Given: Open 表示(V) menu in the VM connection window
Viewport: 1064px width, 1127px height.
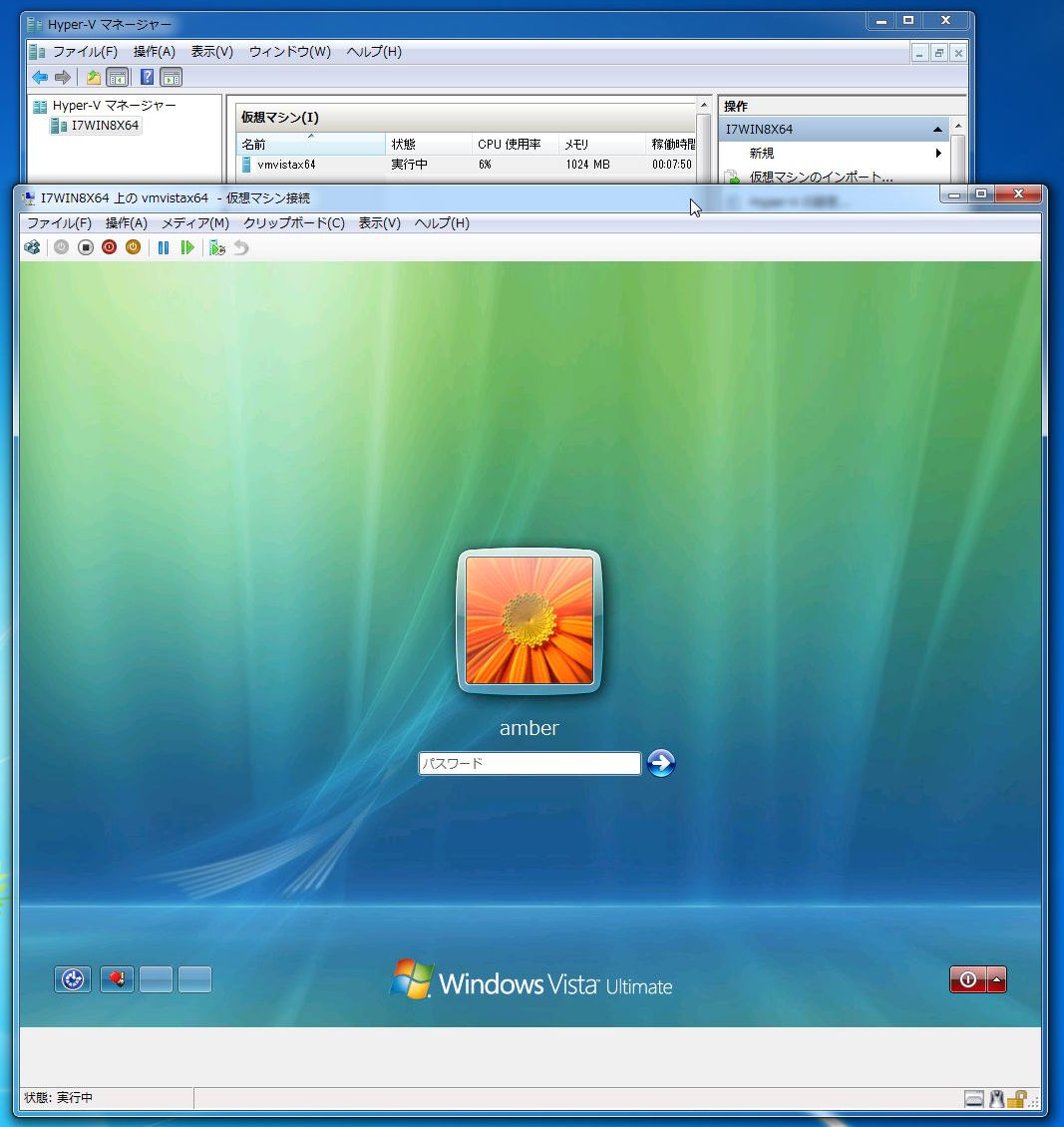Looking at the screenshot, I should [380, 222].
